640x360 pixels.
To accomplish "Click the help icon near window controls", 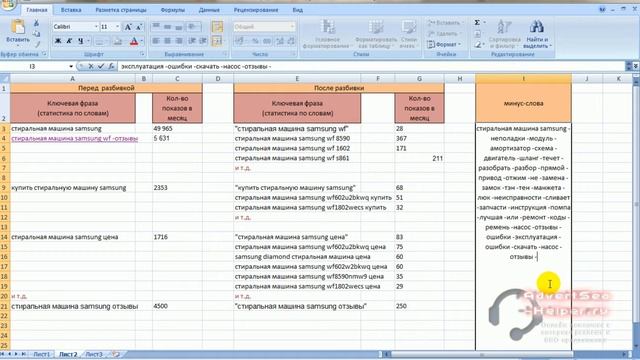I will 602,9.
